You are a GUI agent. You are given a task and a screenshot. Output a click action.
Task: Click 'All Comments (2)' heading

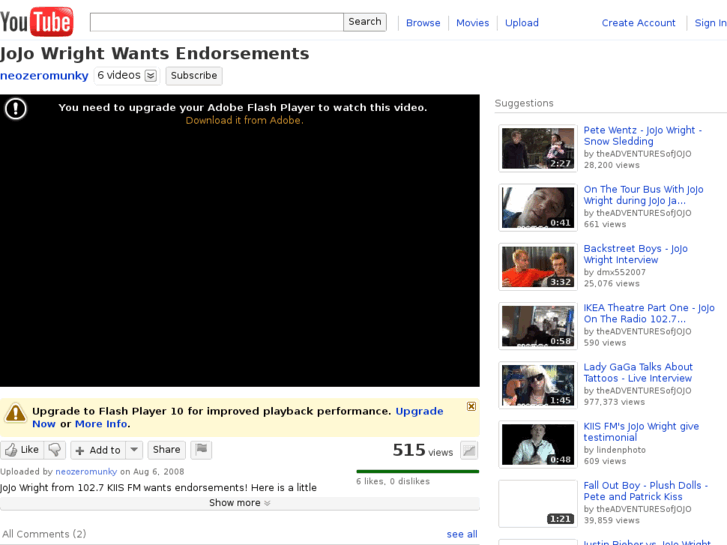click(44, 534)
